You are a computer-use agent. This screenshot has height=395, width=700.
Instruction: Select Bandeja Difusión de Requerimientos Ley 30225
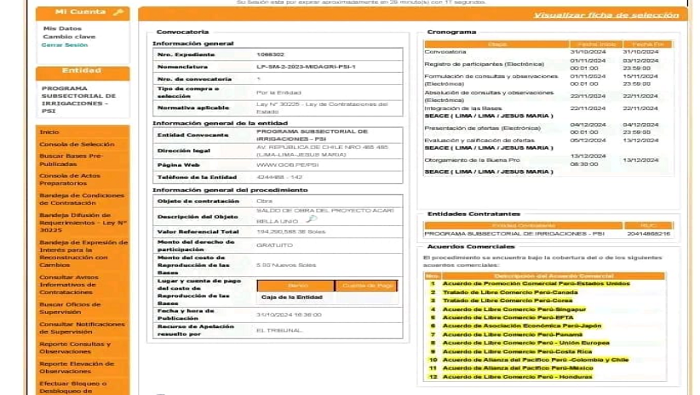pos(83,222)
